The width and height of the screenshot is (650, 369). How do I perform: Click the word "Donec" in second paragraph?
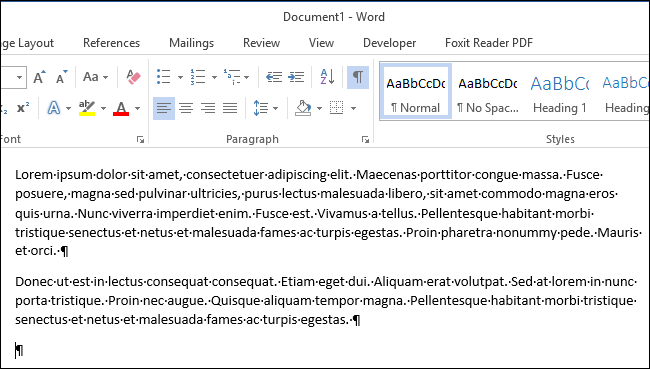click(33, 282)
